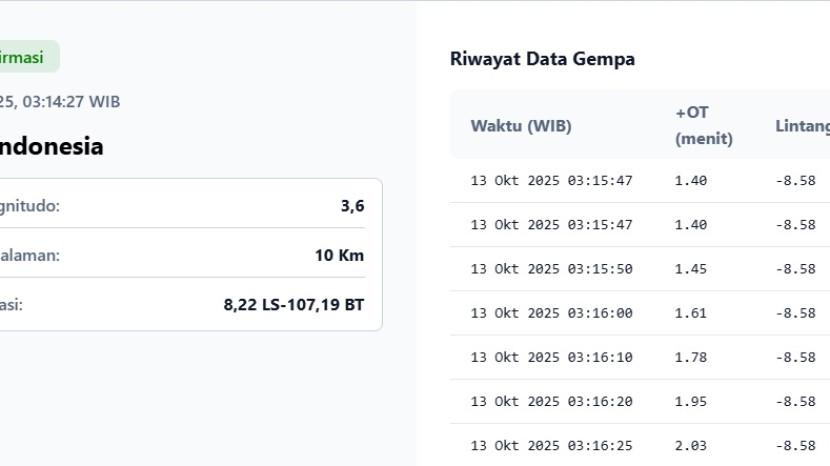
Task: Select the 03:16:20 time entry
Action: point(551,401)
